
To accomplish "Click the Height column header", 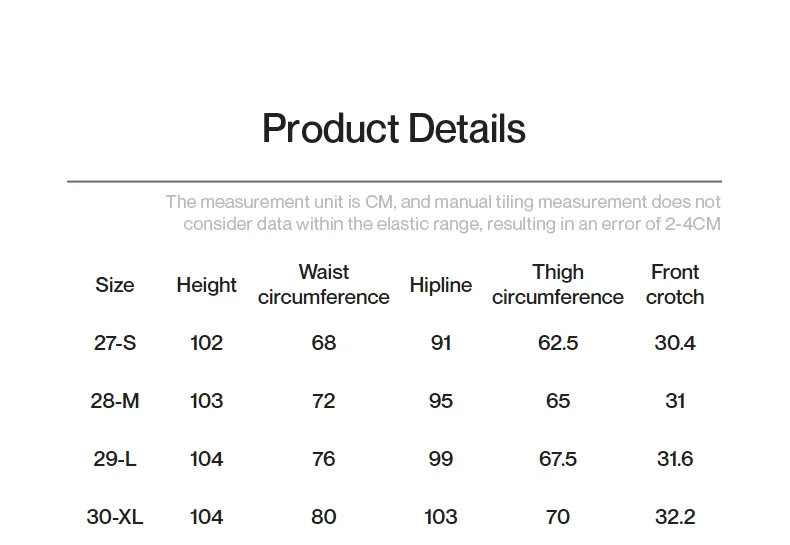I will click(207, 285).
